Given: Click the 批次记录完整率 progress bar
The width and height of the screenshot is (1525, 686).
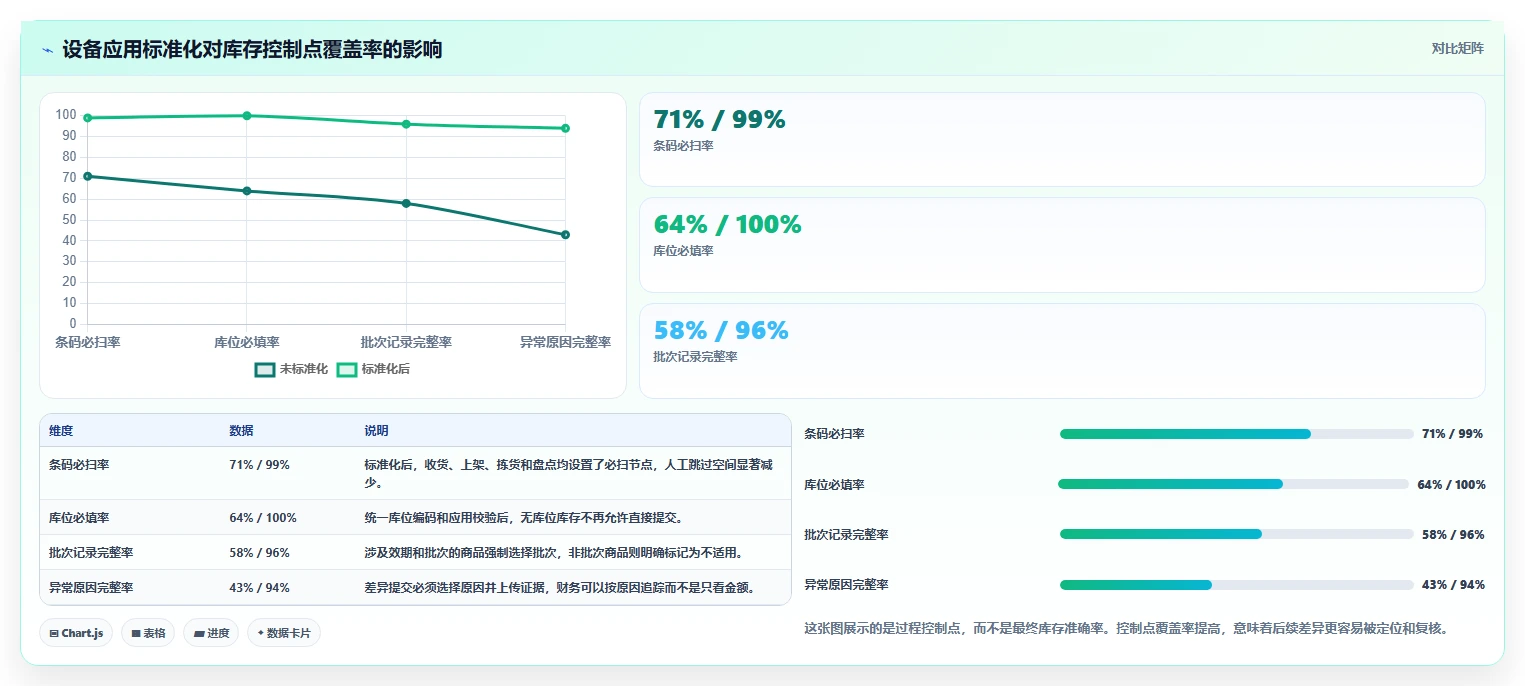Looking at the screenshot, I should (1237, 534).
